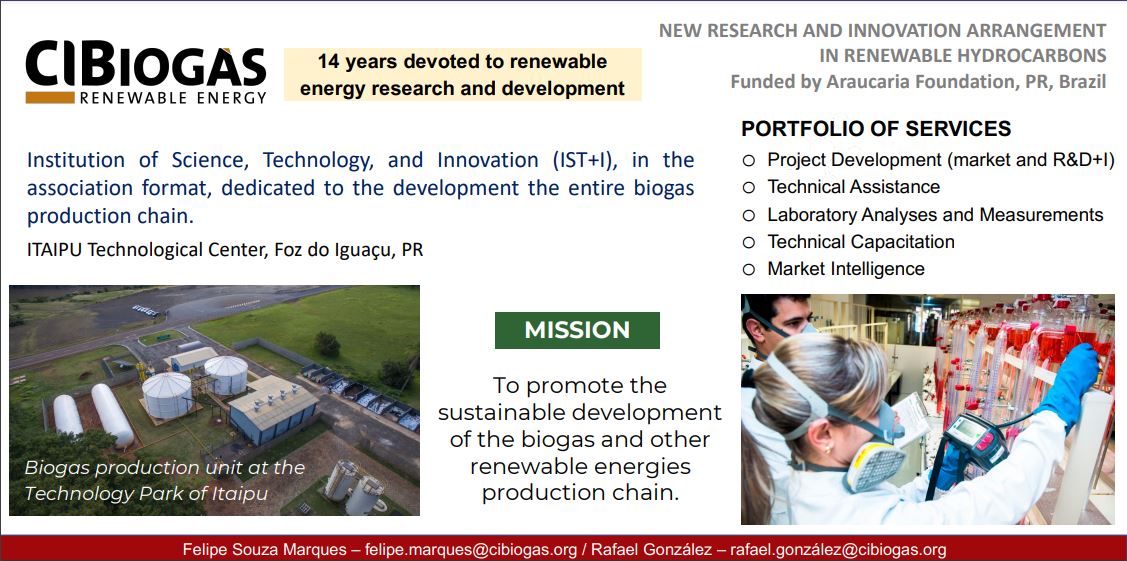Click the mission statement 'To promote the sustainable development'
Image resolution: width=1127 pixels, height=561 pixels.
[x=580, y=440]
